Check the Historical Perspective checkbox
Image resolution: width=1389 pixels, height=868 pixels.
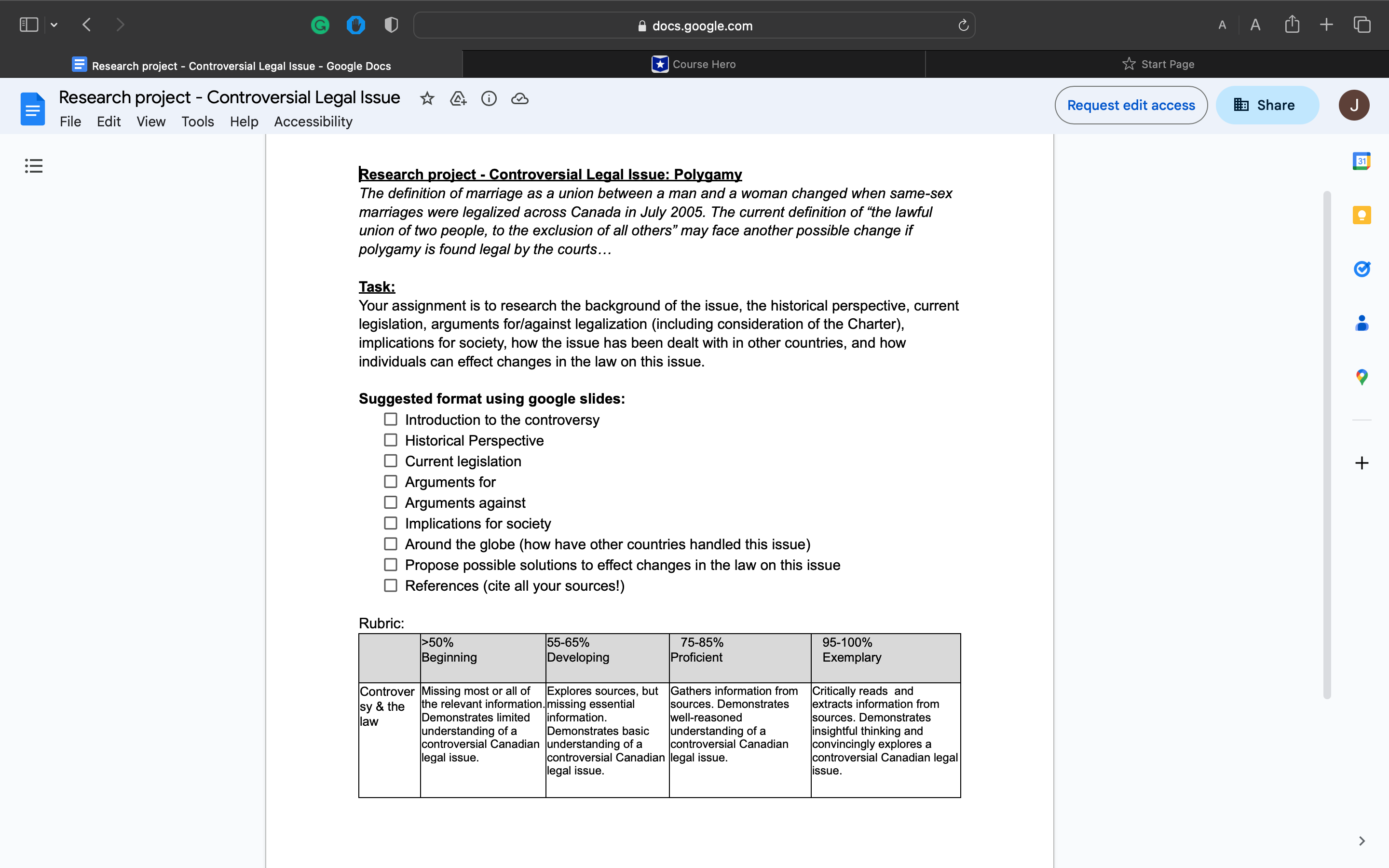click(x=390, y=440)
